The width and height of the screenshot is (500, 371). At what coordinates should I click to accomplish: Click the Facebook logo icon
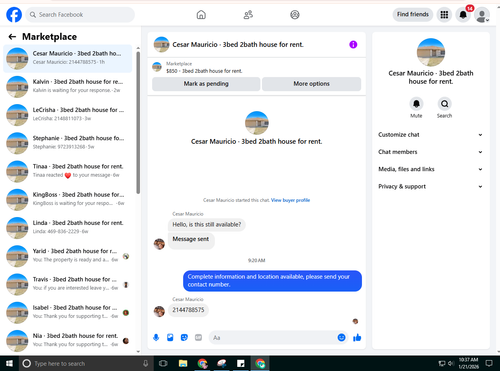click(14, 15)
